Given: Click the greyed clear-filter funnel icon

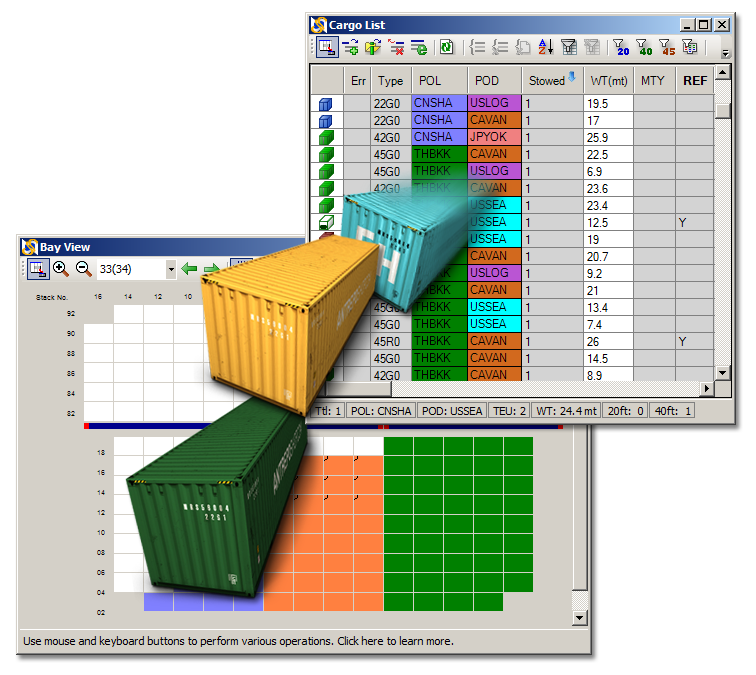Looking at the screenshot, I should click(x=592, y=47).
